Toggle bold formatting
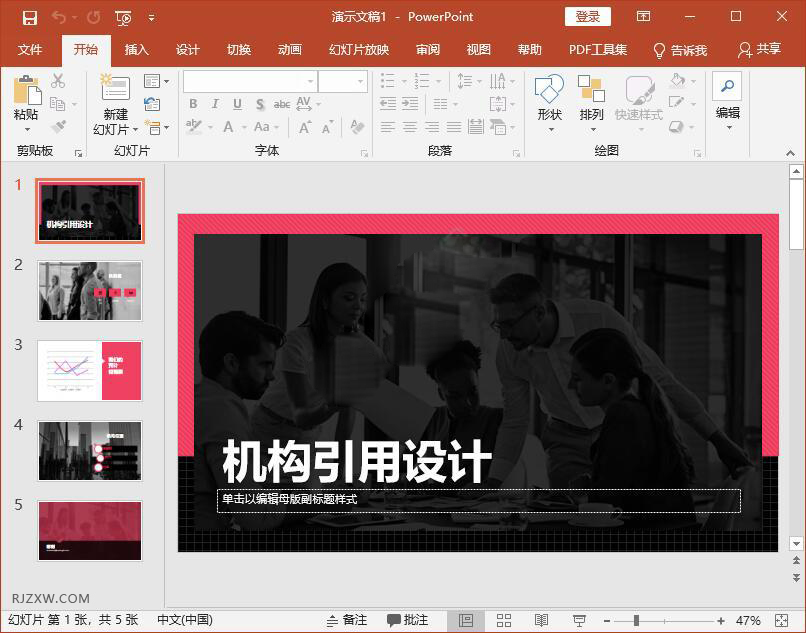Viewport: 806px width, 633px height. (x=193, y=103)
